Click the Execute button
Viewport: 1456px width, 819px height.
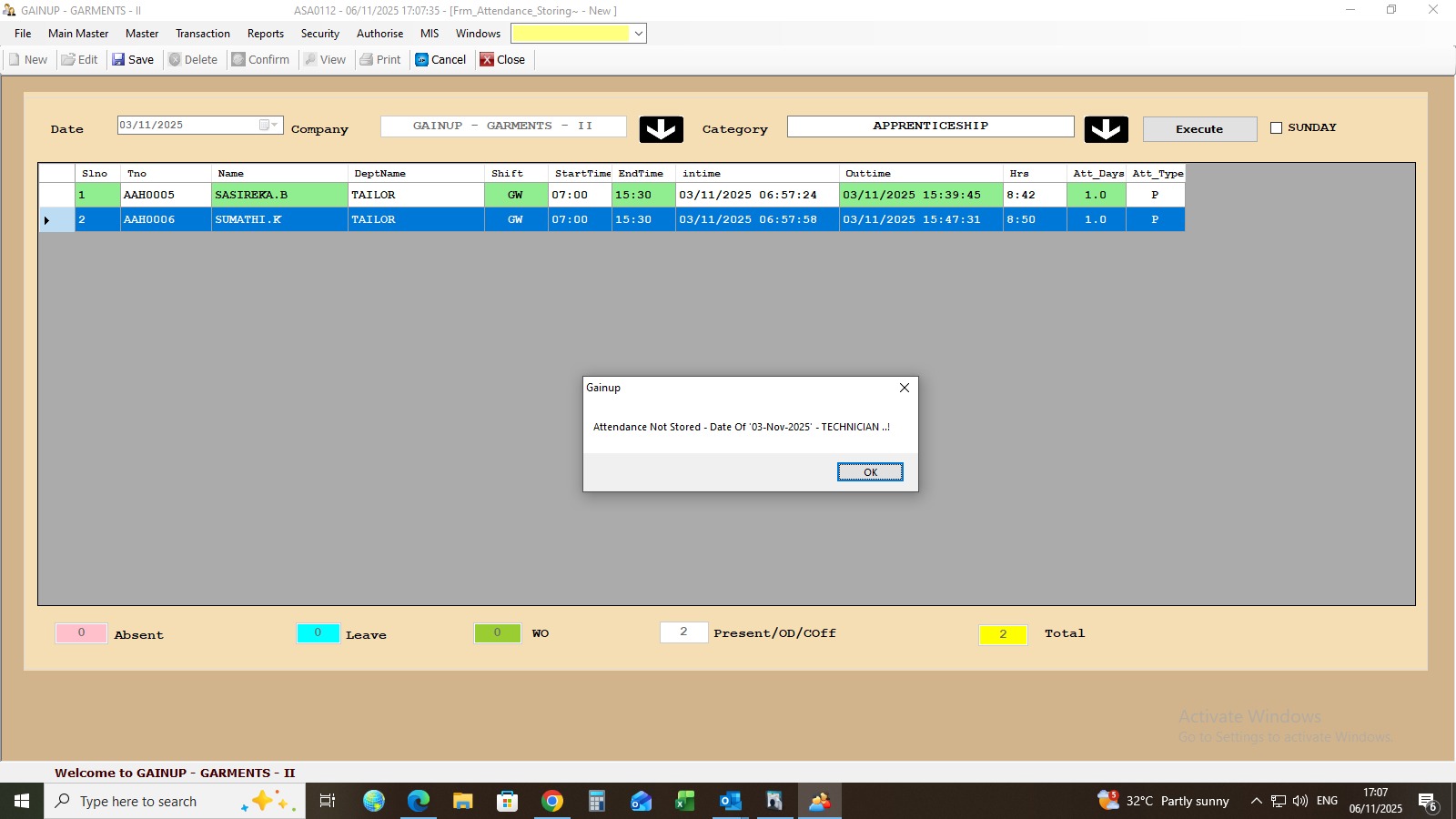[1198, 129]
